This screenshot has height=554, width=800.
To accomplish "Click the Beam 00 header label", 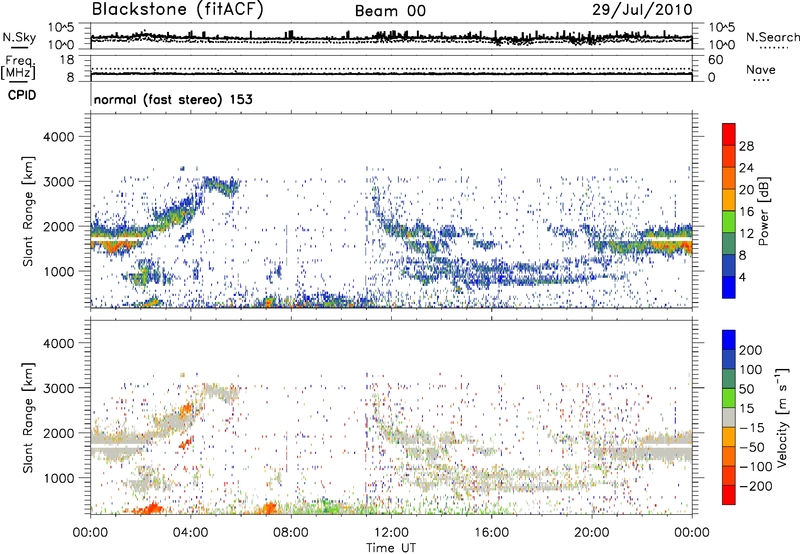I will [x=390, y=11].
